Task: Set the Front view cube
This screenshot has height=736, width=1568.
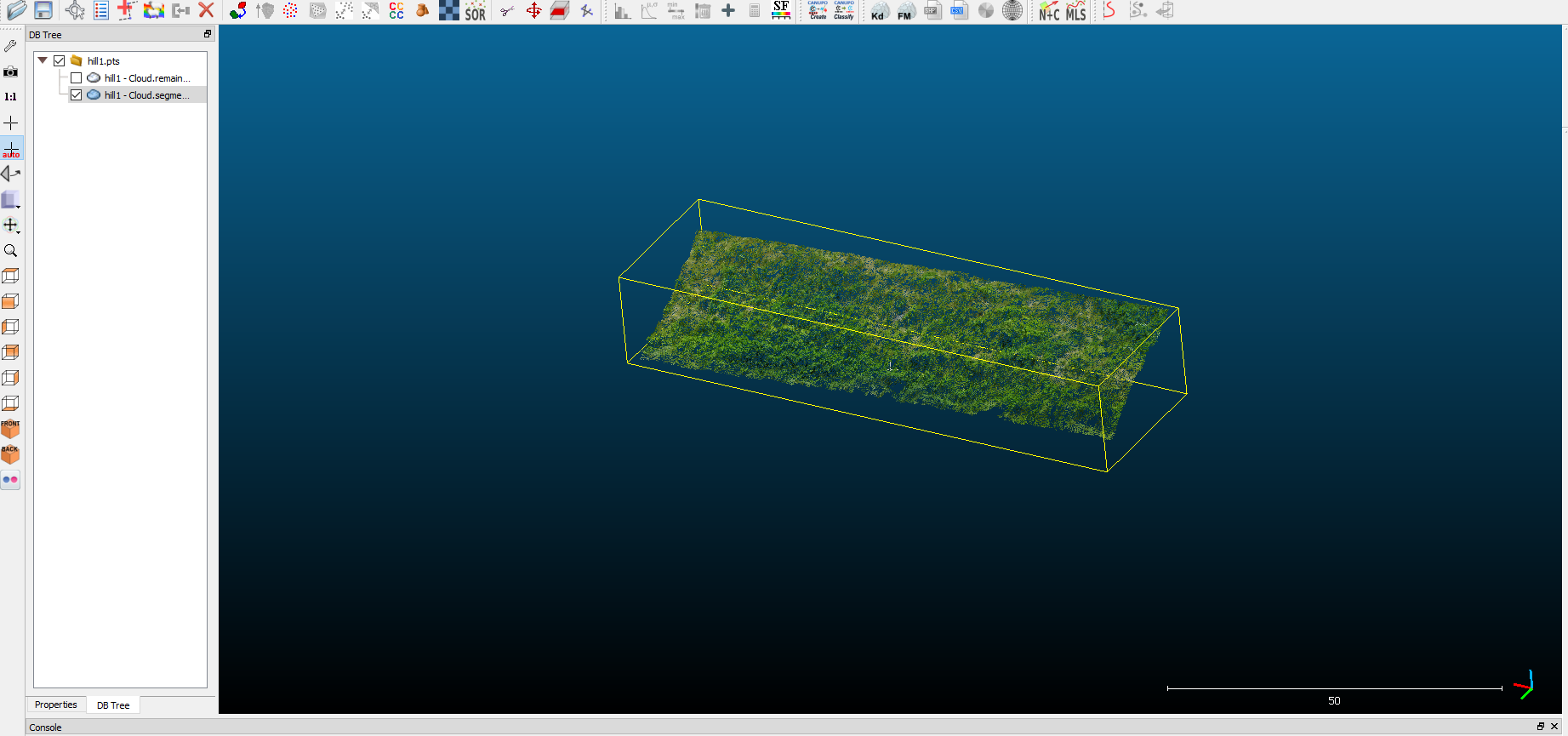Action: pos(10,429)
